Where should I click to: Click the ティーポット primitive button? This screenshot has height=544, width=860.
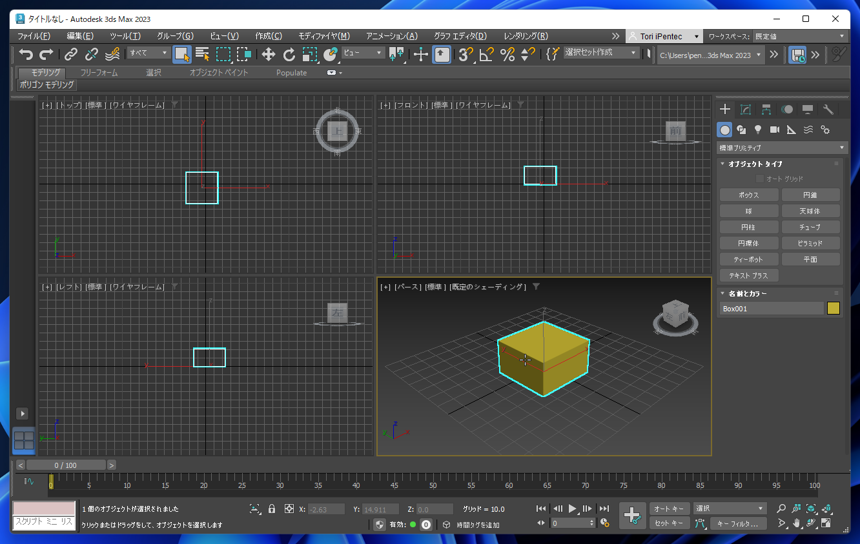(749, 259)
